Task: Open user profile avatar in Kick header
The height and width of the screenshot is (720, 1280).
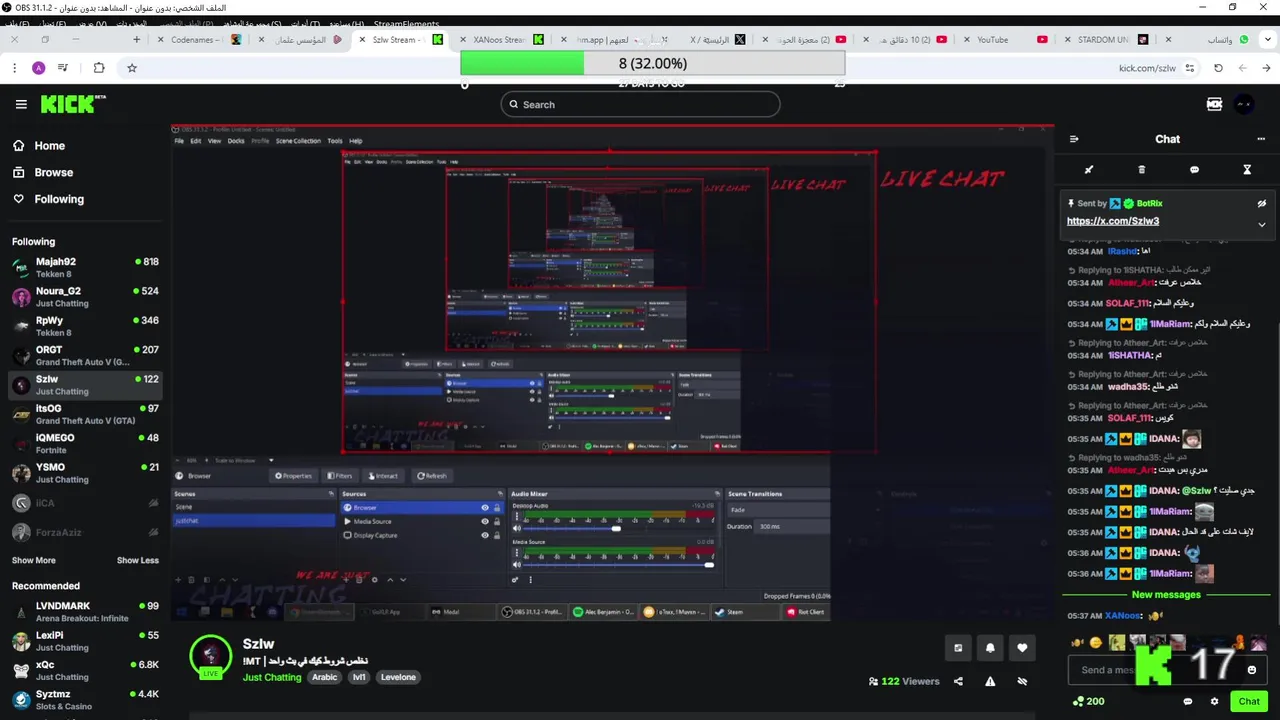Action: coord(1244,104)
